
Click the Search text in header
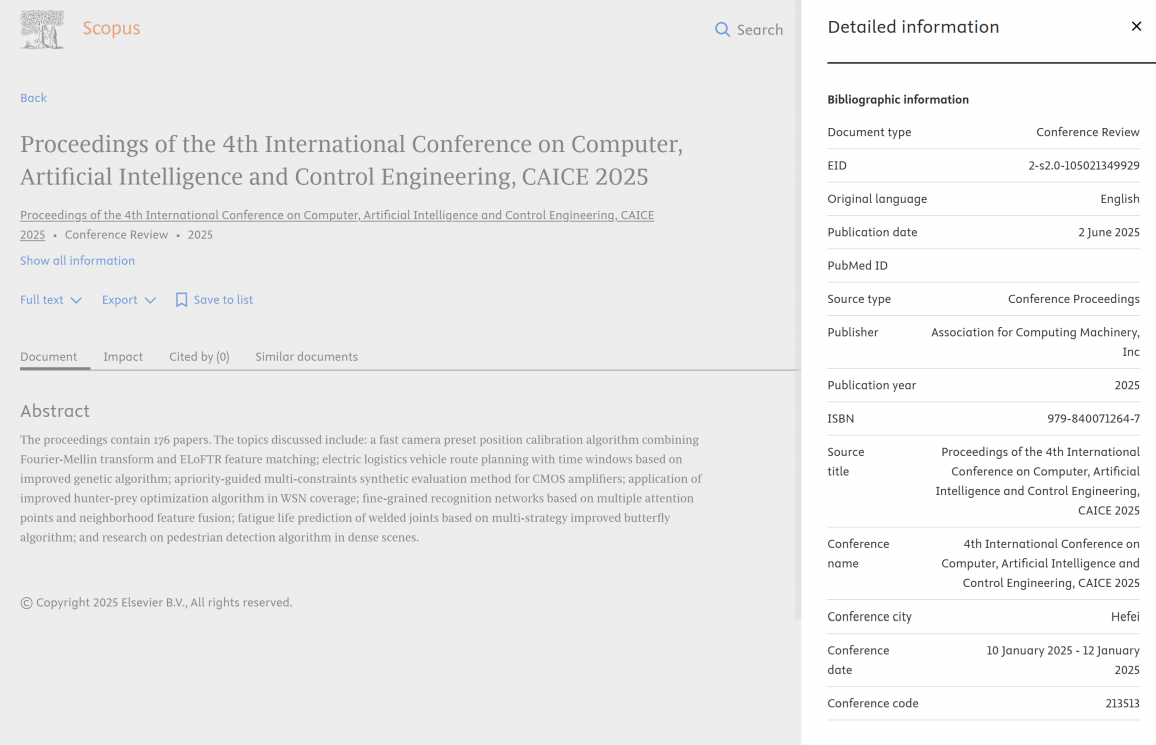759,30
